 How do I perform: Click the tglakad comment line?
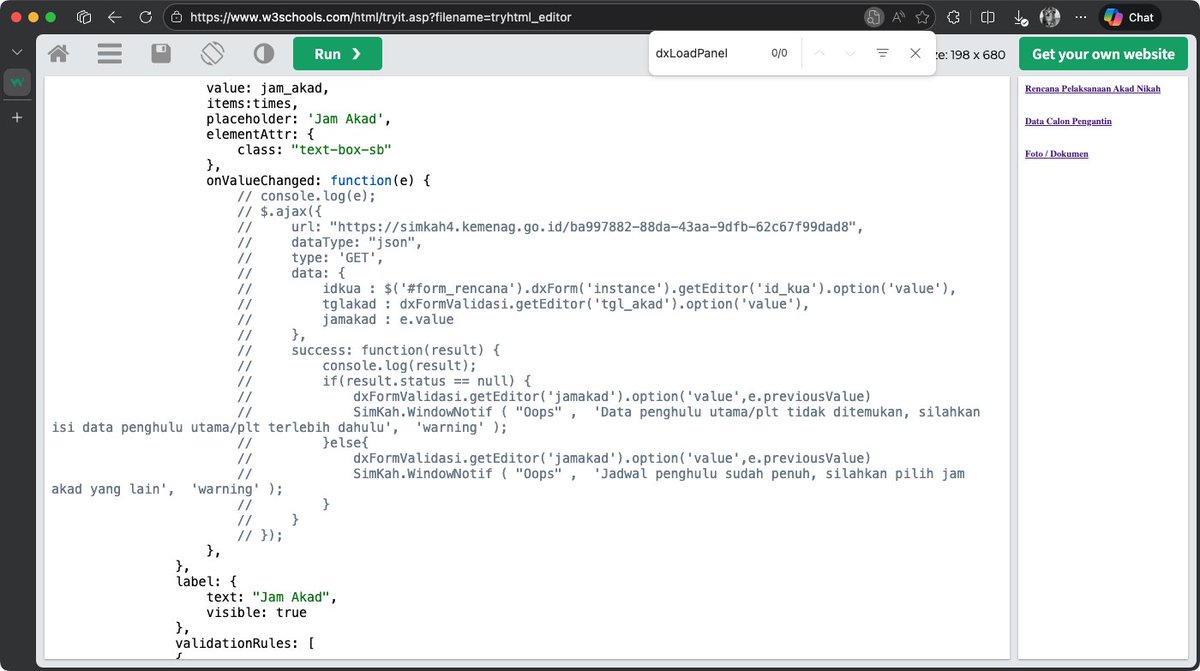click(x=523, y=304)
